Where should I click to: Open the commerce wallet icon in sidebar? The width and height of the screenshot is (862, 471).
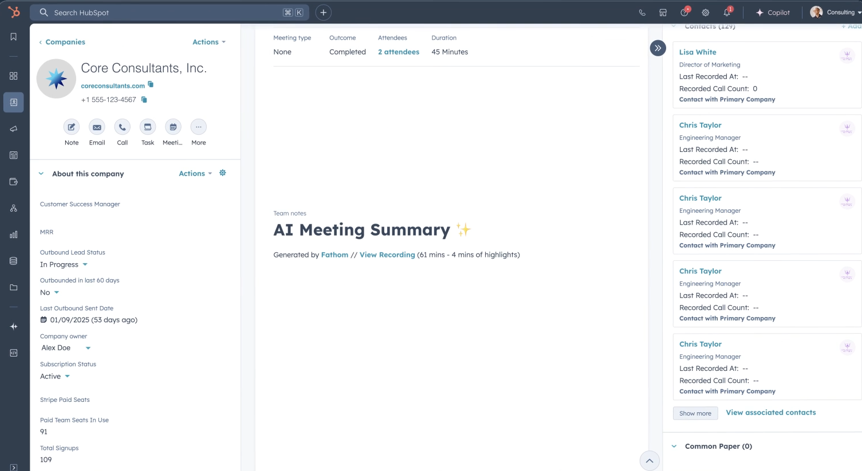point(14,182)
